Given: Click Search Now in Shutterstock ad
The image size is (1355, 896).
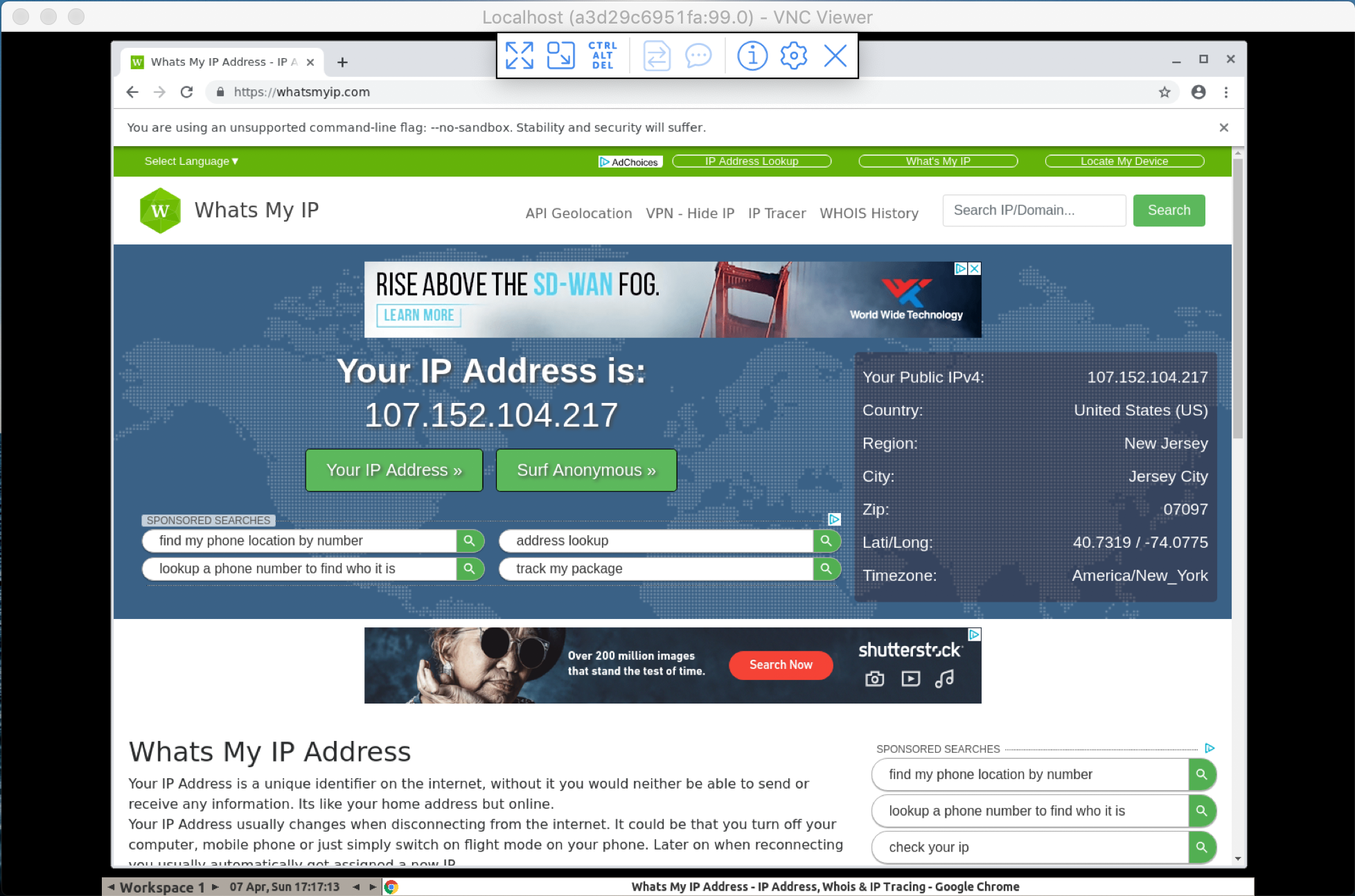Looking at the screenshot, I should (x=781, y=665).
